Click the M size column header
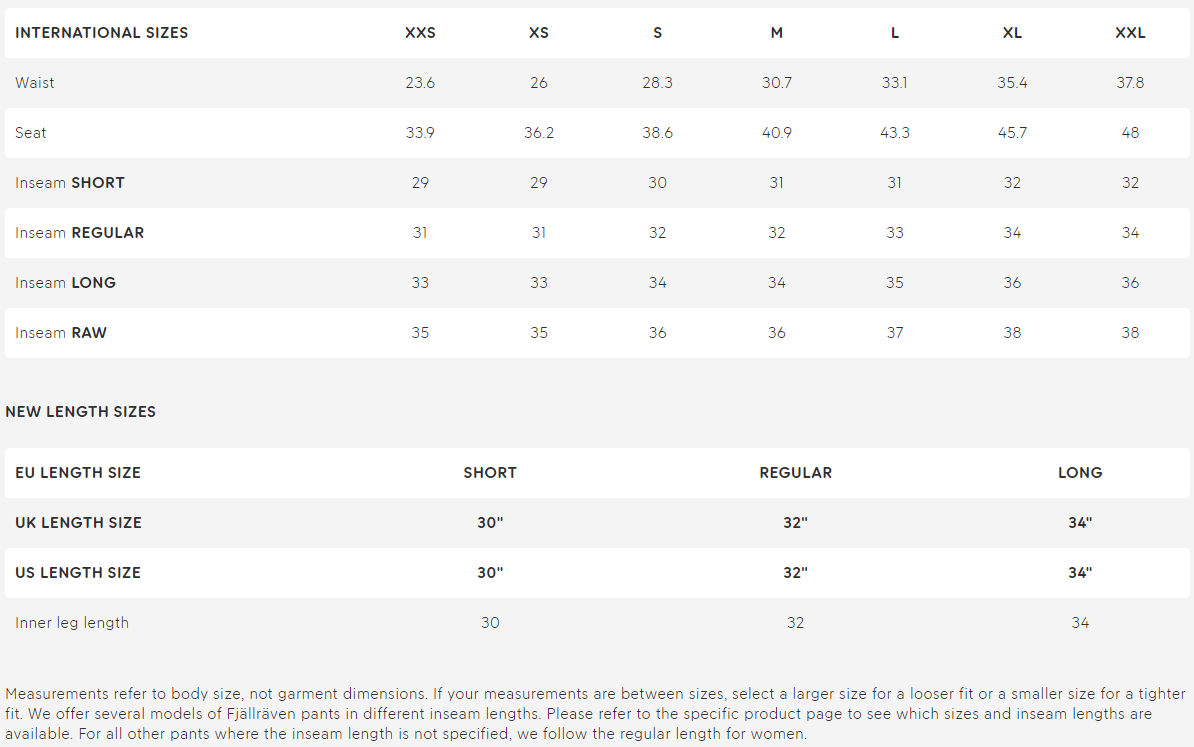This screenshot has height=747, width=1194. [x=776, y=33]
